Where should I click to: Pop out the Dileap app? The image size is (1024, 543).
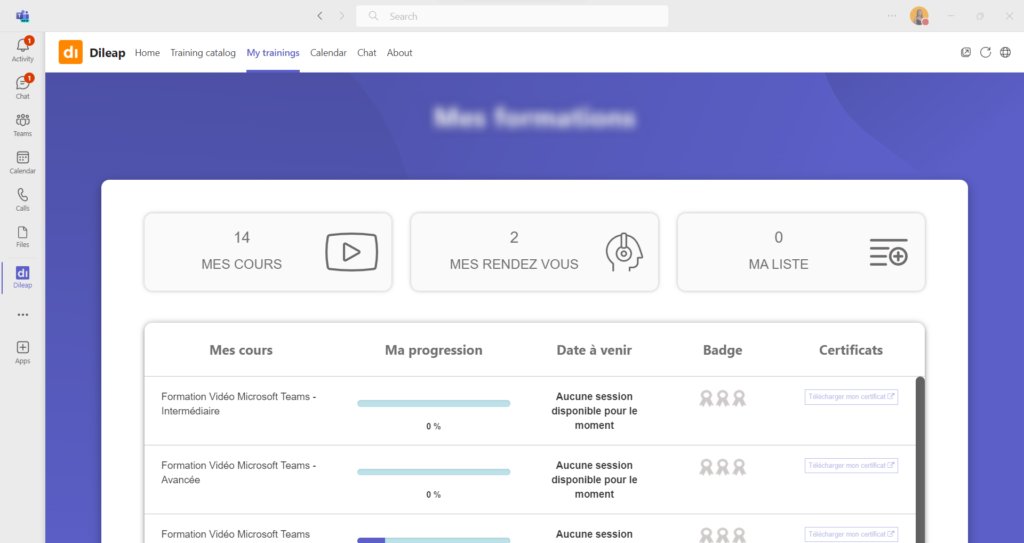point(966,52)
